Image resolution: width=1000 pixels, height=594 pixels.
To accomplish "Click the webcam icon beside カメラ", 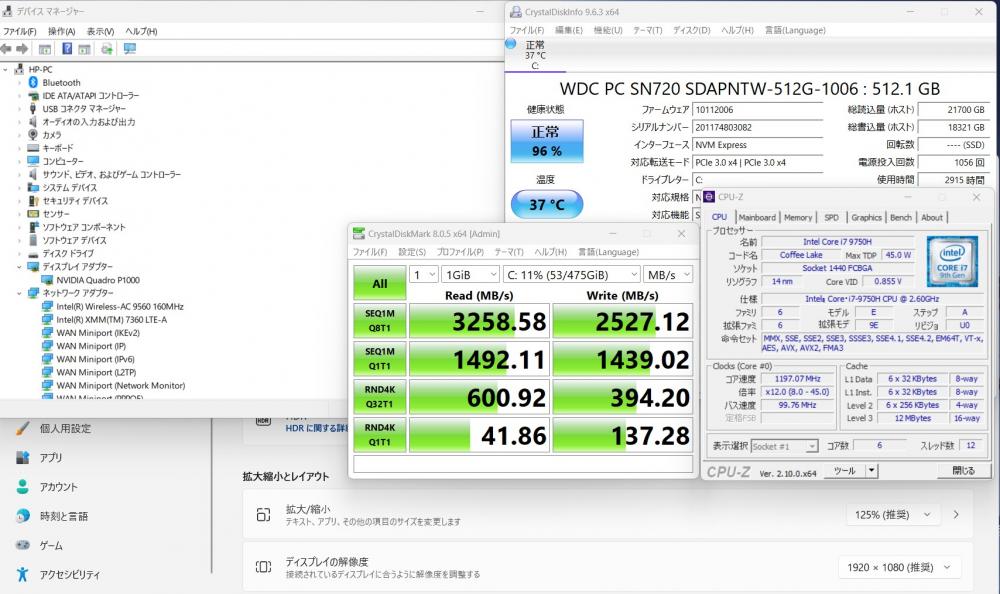I will coord(33,135).
